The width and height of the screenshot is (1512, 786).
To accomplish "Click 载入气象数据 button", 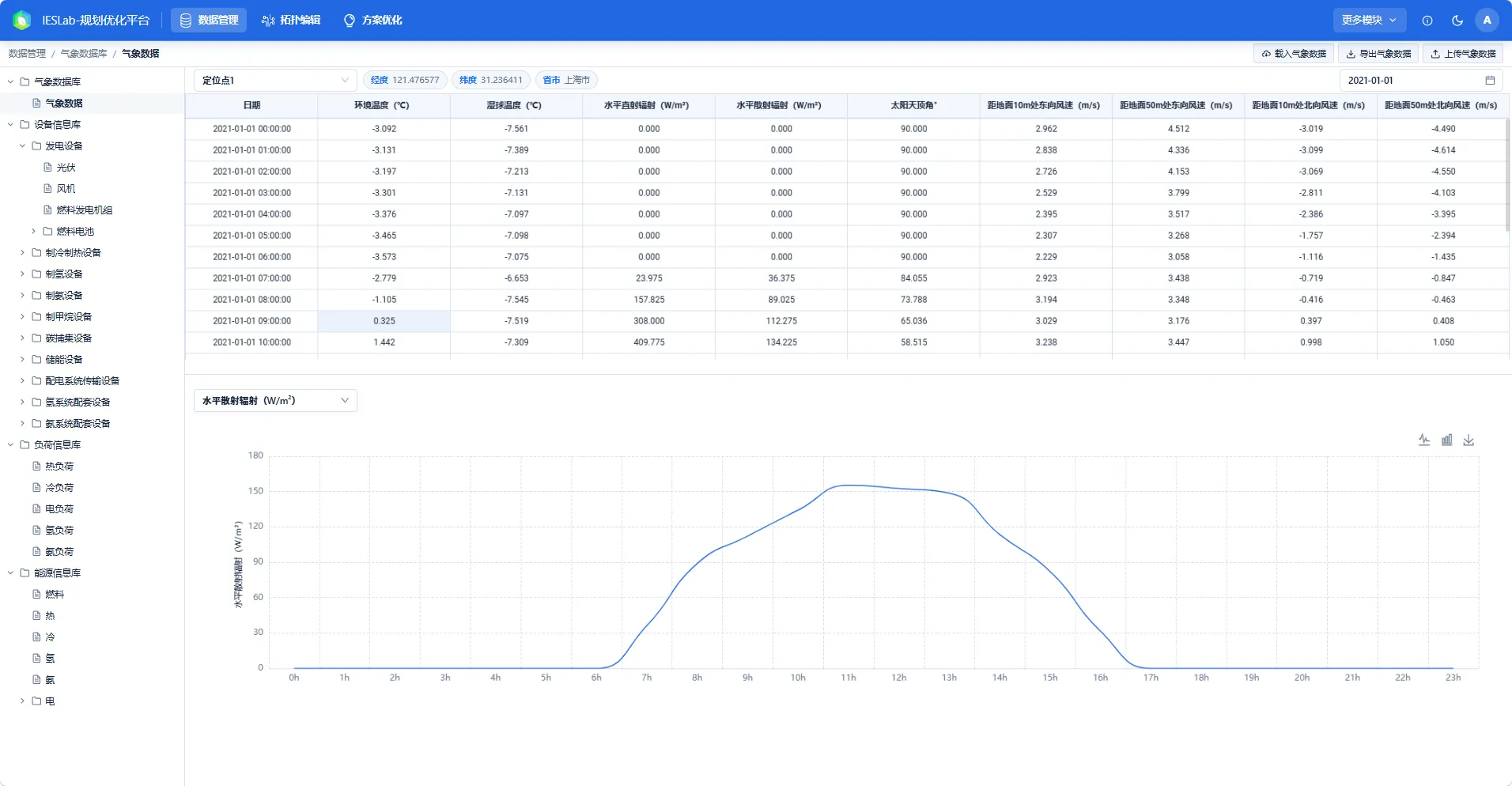I will pyautogui.click(x=1294, y=54).
